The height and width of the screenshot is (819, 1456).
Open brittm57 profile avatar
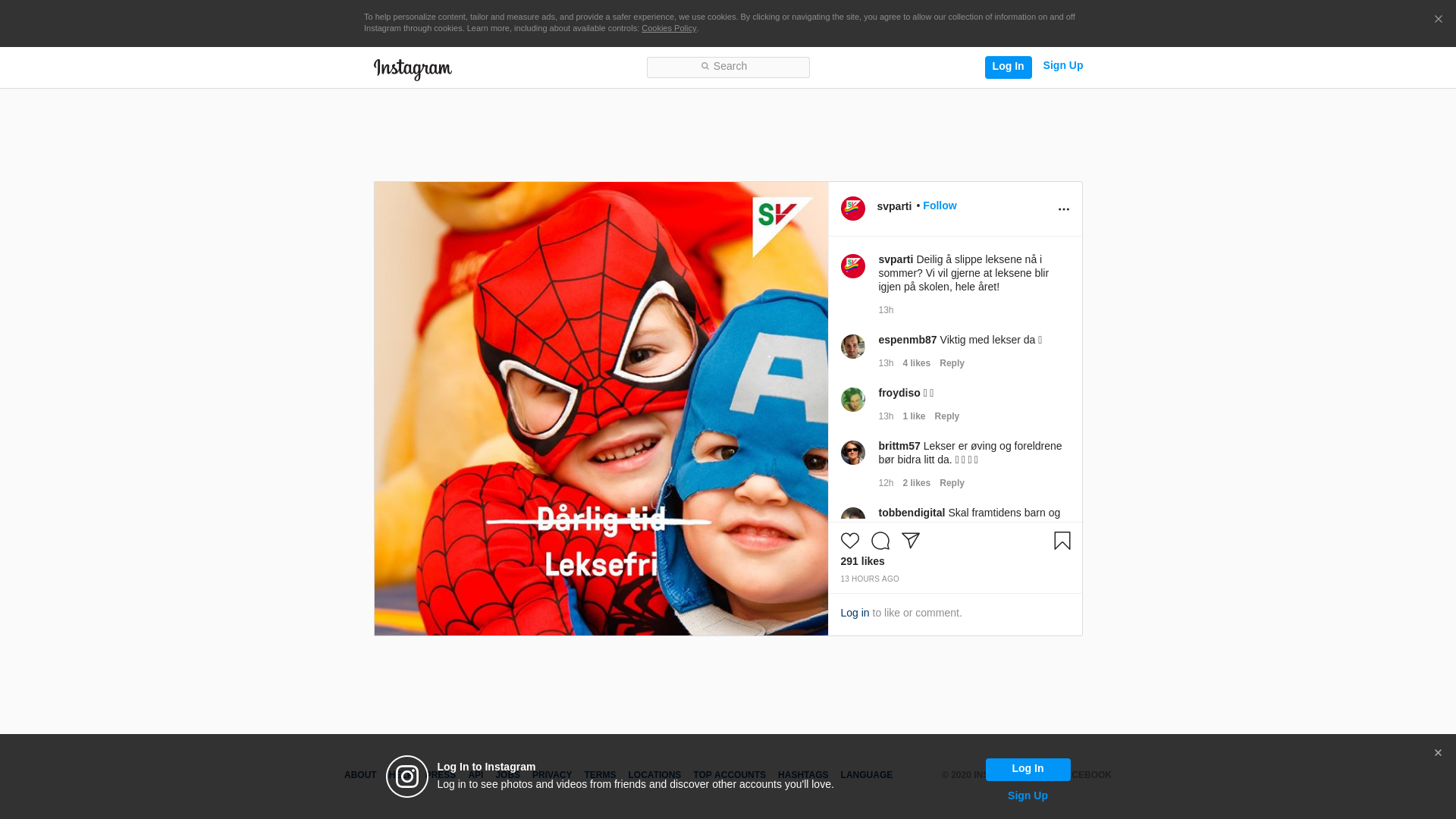pyautogui.click(x=852, y=453)
